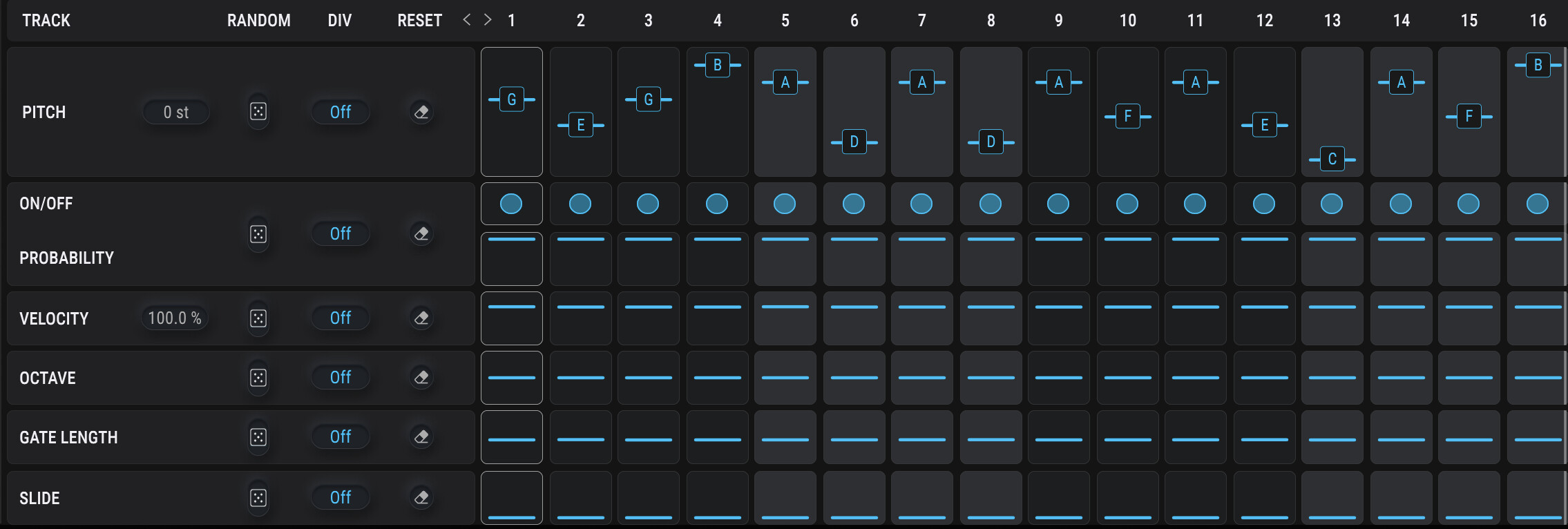The height and width of the screenshot is (529, 1568).
Task: Adjust step 7 octave bar
Action: coord(922,378)
